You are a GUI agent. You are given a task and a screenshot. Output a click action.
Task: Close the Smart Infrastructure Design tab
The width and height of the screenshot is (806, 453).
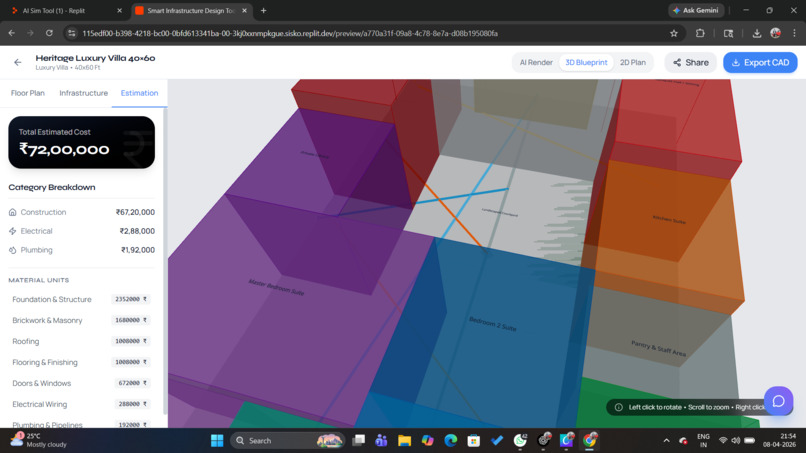tap(245, 10)
